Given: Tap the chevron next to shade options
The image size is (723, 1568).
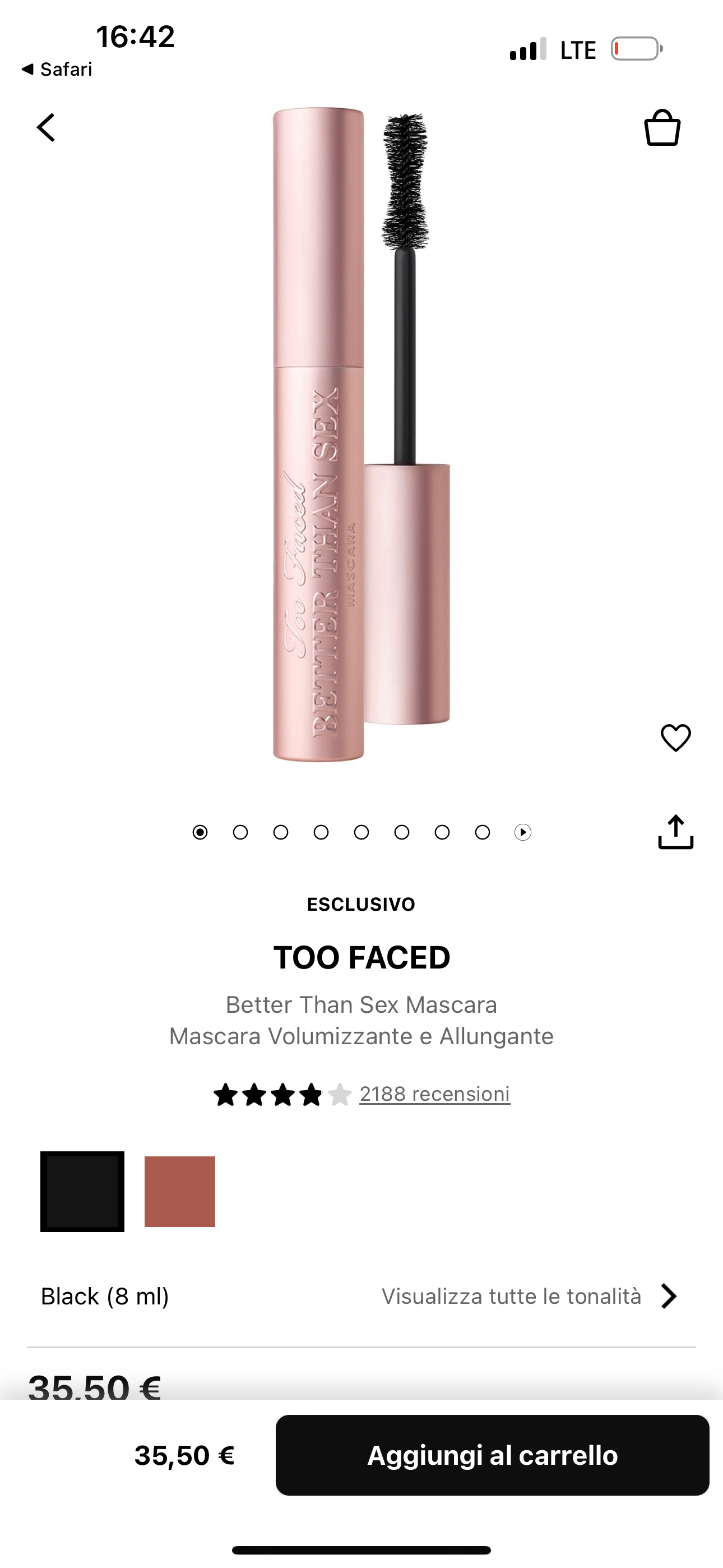Looking at the screenshot, I should click(669, 1297).
